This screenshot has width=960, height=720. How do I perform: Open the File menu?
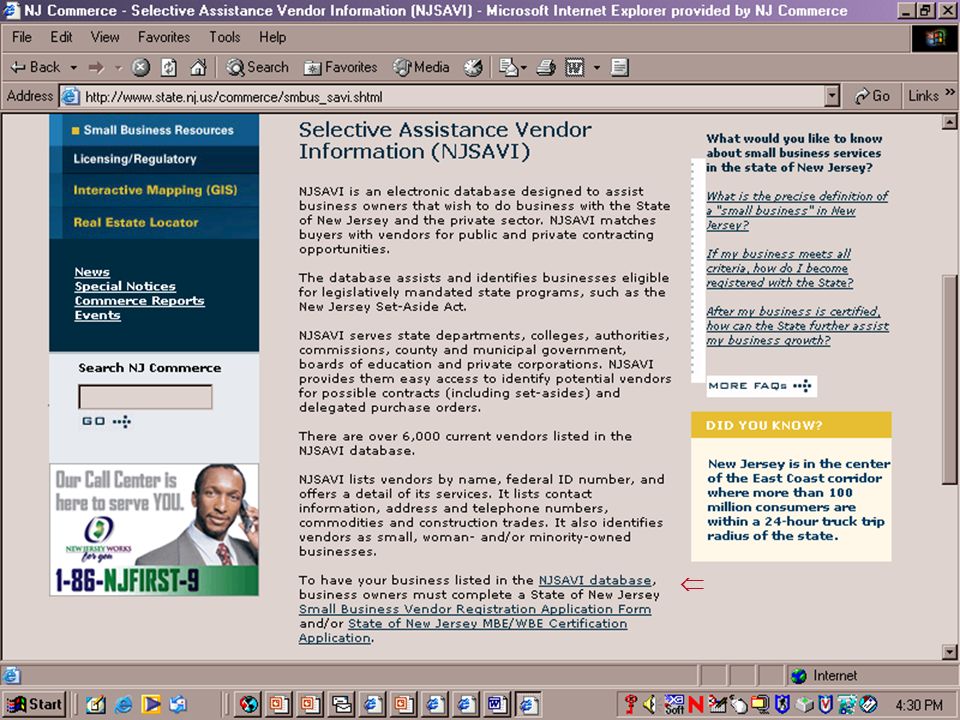pyautogui.click(x=21, y=37)
